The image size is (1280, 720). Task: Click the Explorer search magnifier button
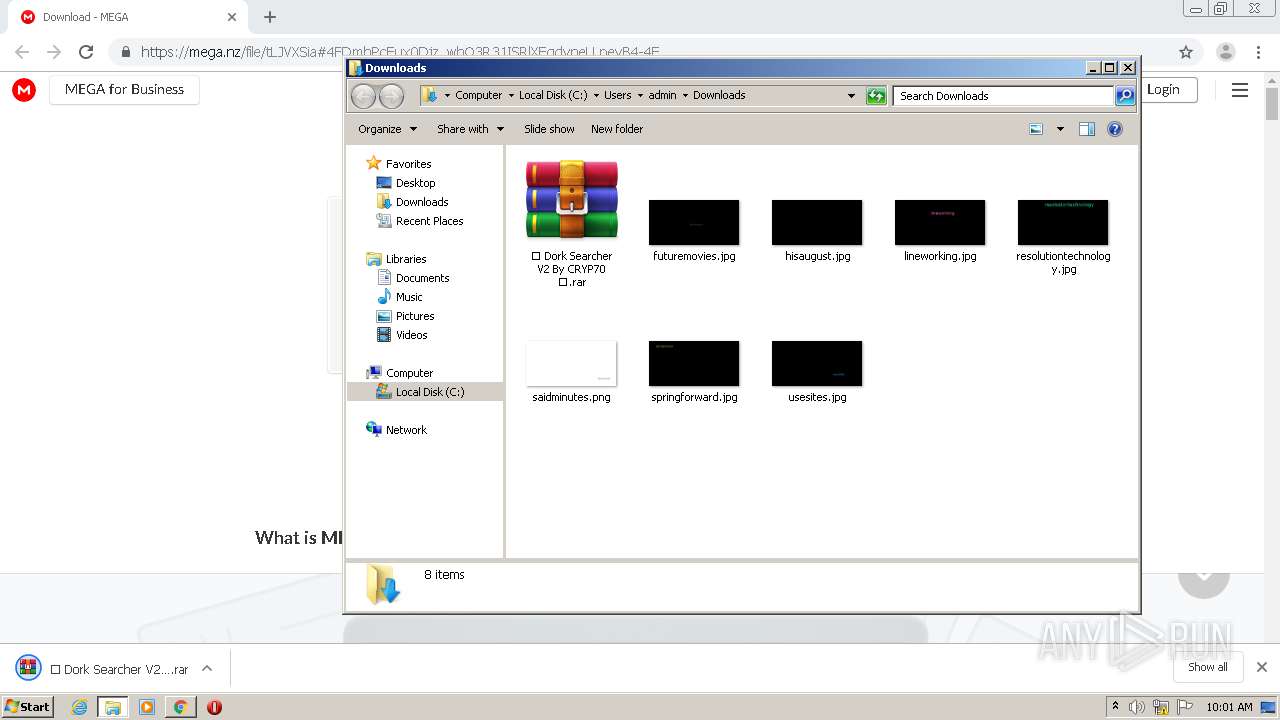click(x=1125, y=96)
